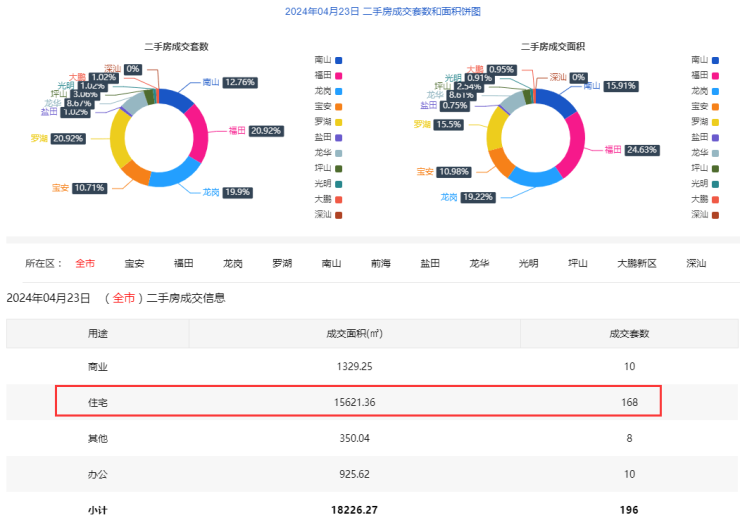Click the 罗湖 district filter link
740x520 pixels.
click(282, 264)
